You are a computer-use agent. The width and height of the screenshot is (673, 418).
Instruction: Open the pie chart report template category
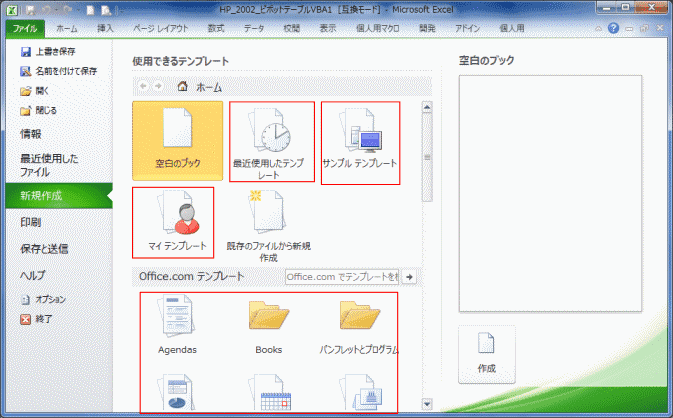tap(177, 392)
